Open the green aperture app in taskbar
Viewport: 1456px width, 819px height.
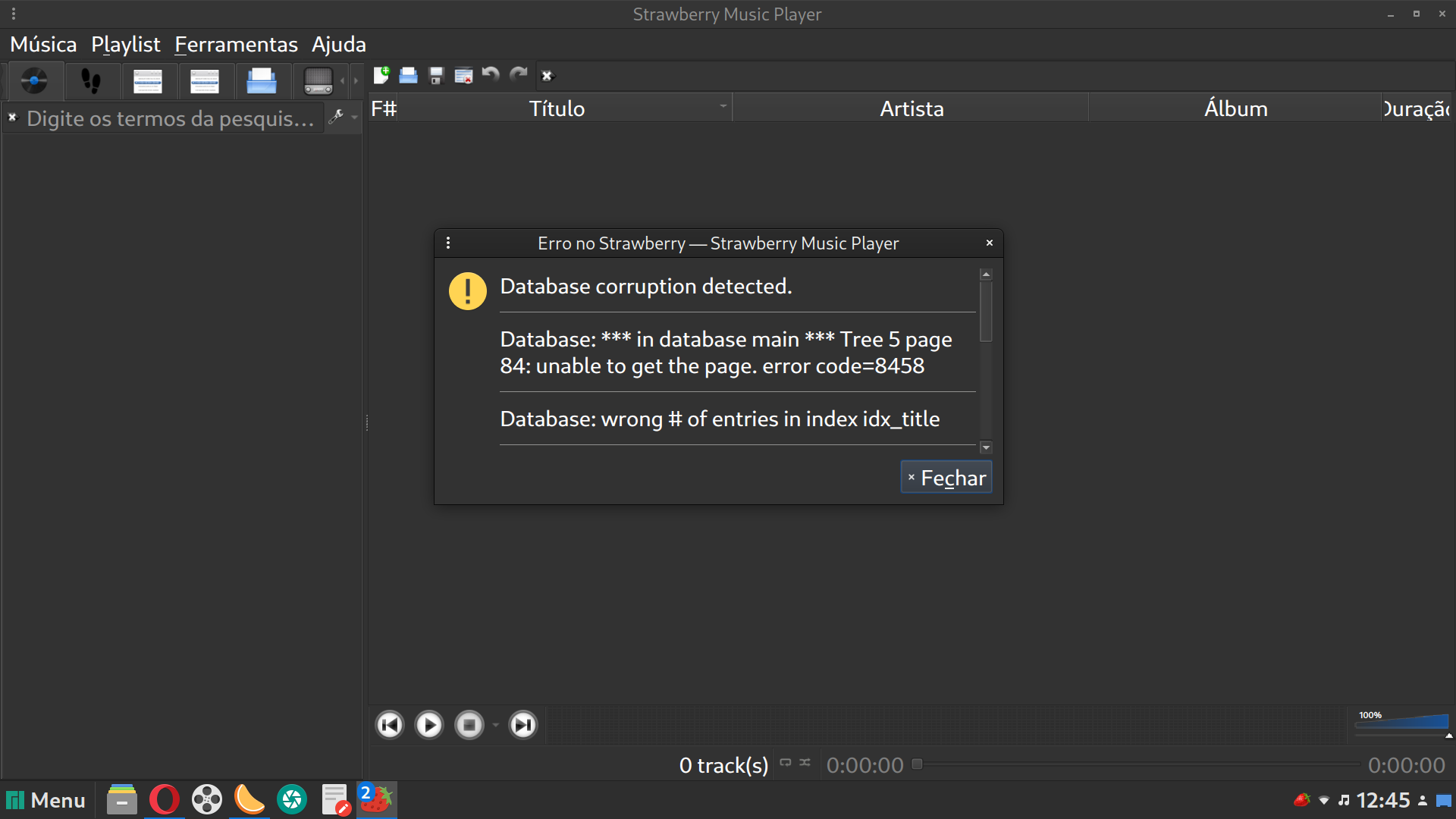click(292, 800)
